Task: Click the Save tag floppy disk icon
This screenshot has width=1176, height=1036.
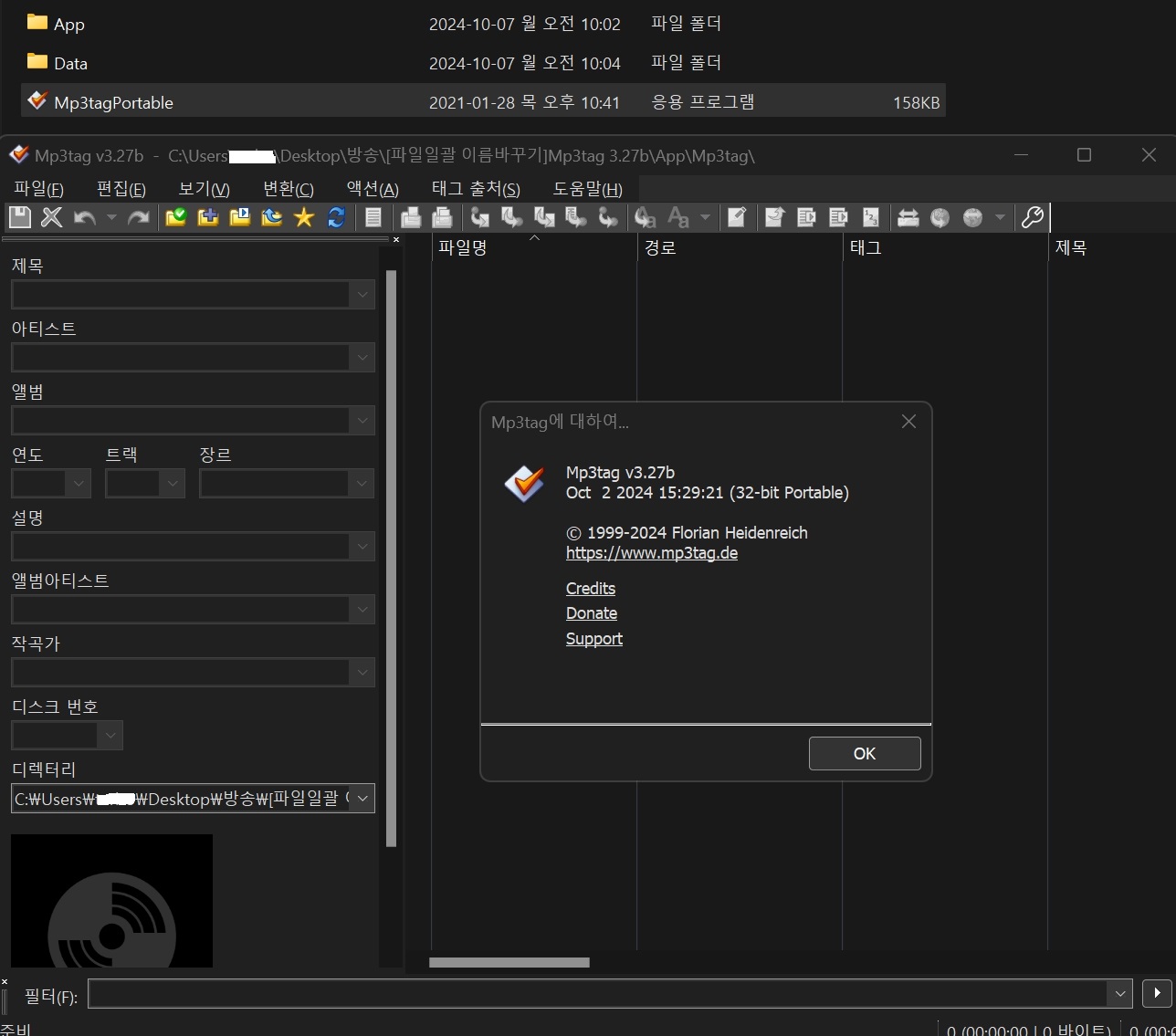Action: click(20, 217)
